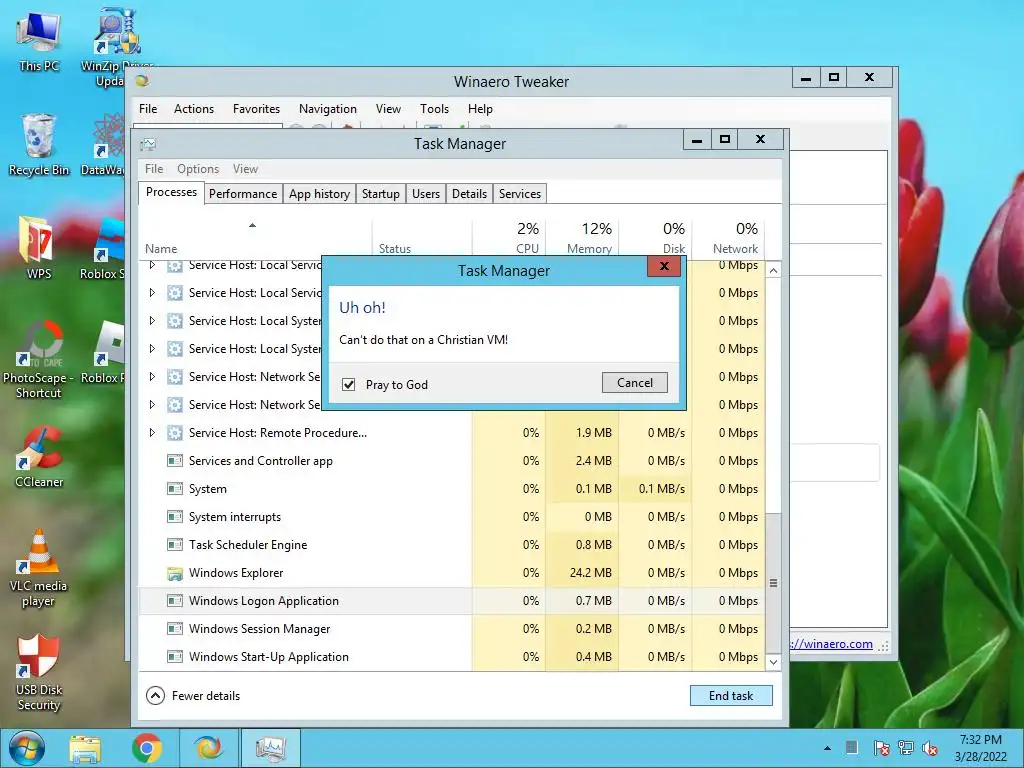Open Task Manager File menu
Screen dimensions: 1024x768
pyautogui.click(x=154, y=169)
